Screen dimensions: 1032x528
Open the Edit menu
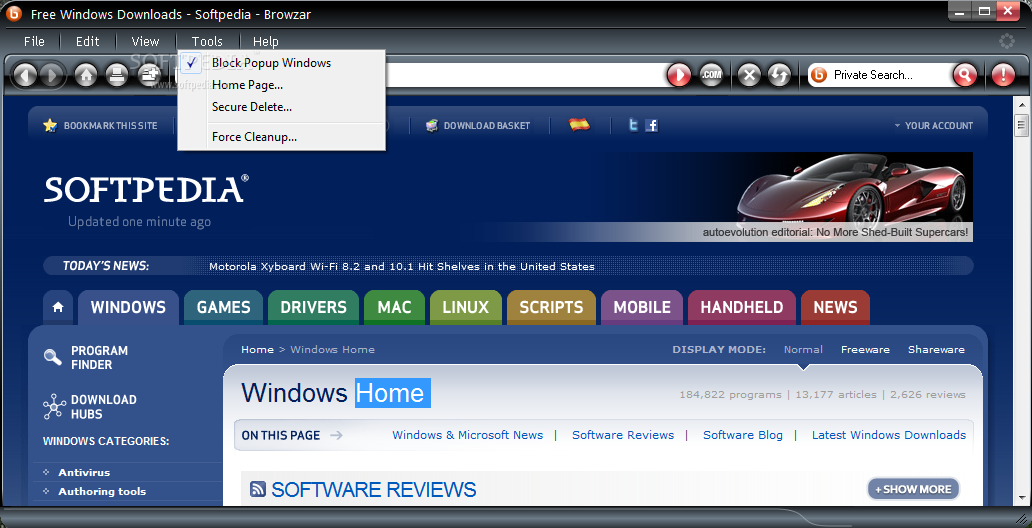pos(88,41)
